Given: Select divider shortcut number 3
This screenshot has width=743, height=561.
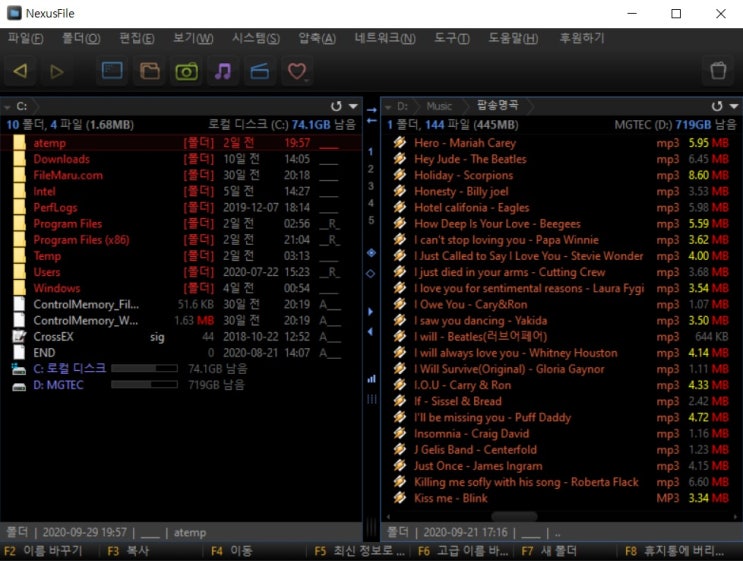Looking at the screenshot, I should (x=371, y=186).
